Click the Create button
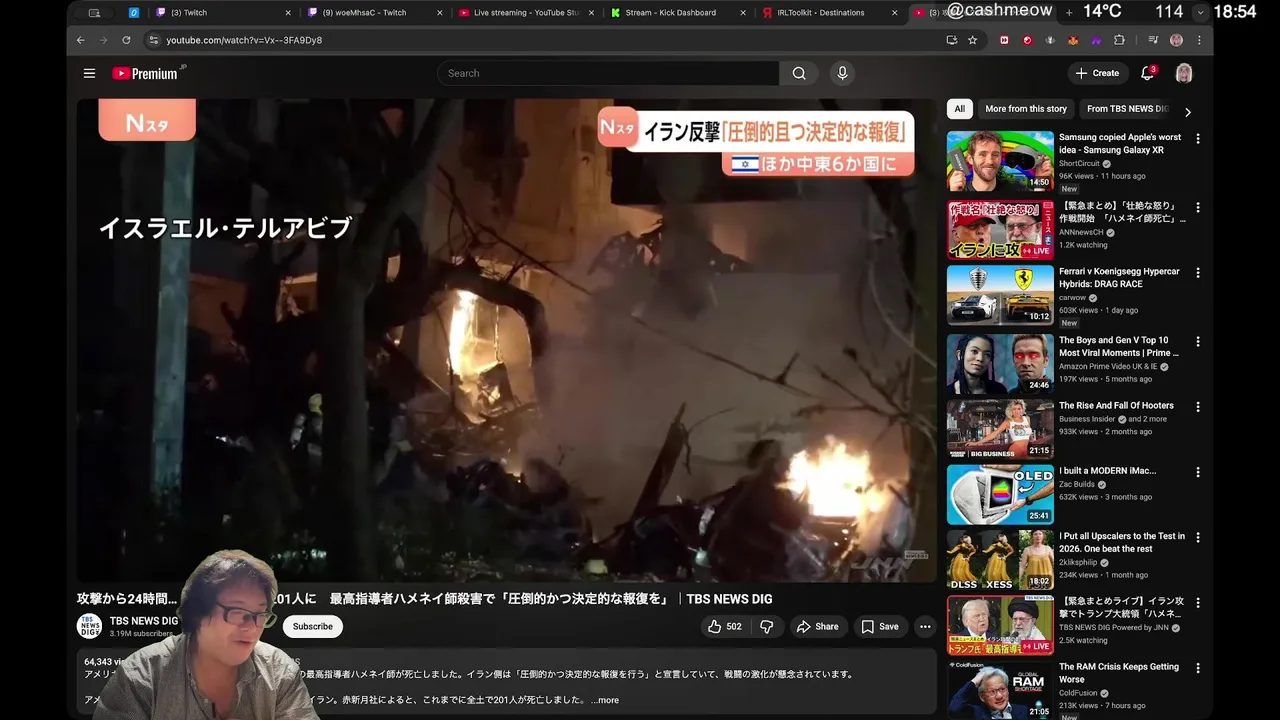 tap(1097, 73)
